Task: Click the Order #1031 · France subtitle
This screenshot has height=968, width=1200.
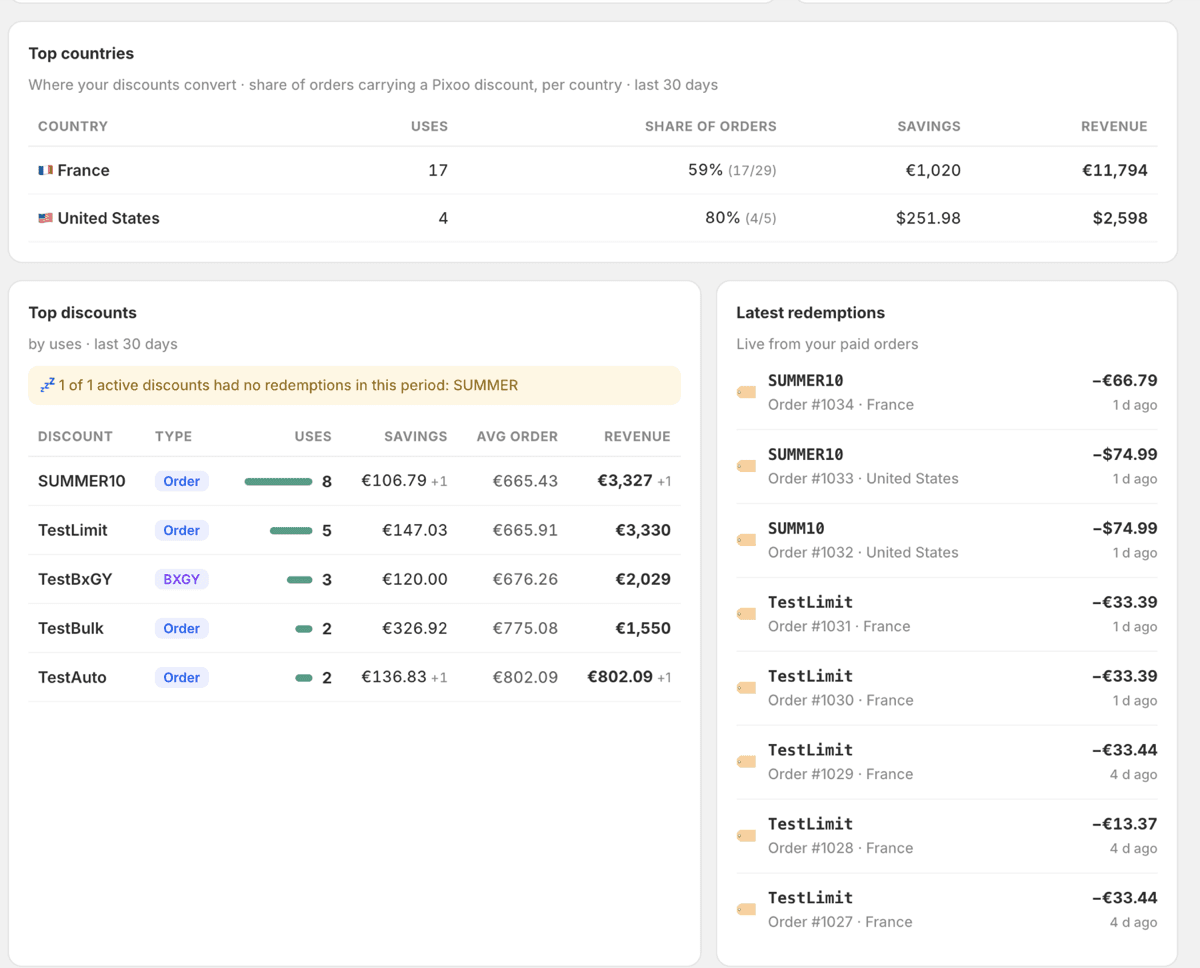Action: (839, 626)
